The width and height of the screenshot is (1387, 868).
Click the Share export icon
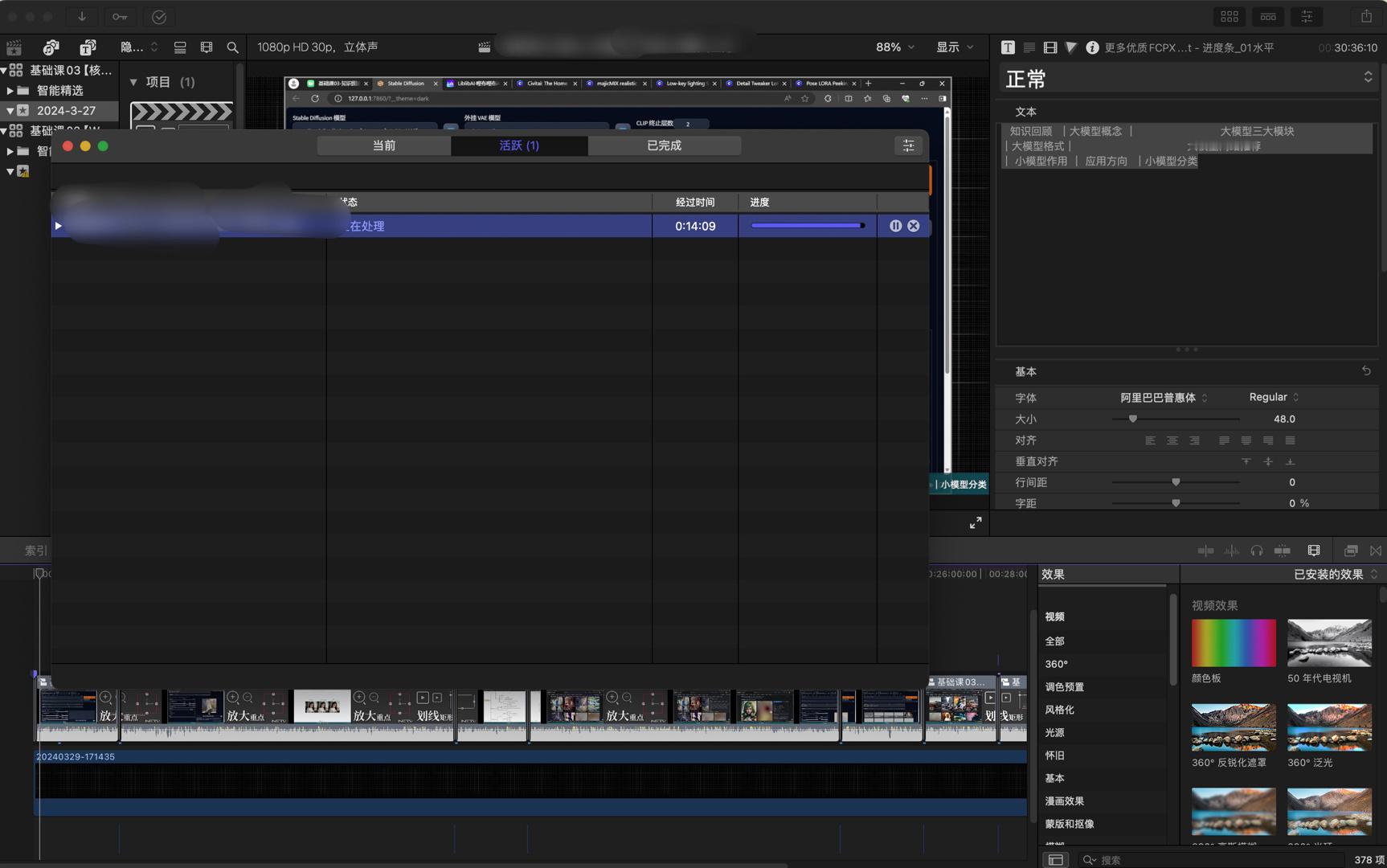coord(1366,16)
